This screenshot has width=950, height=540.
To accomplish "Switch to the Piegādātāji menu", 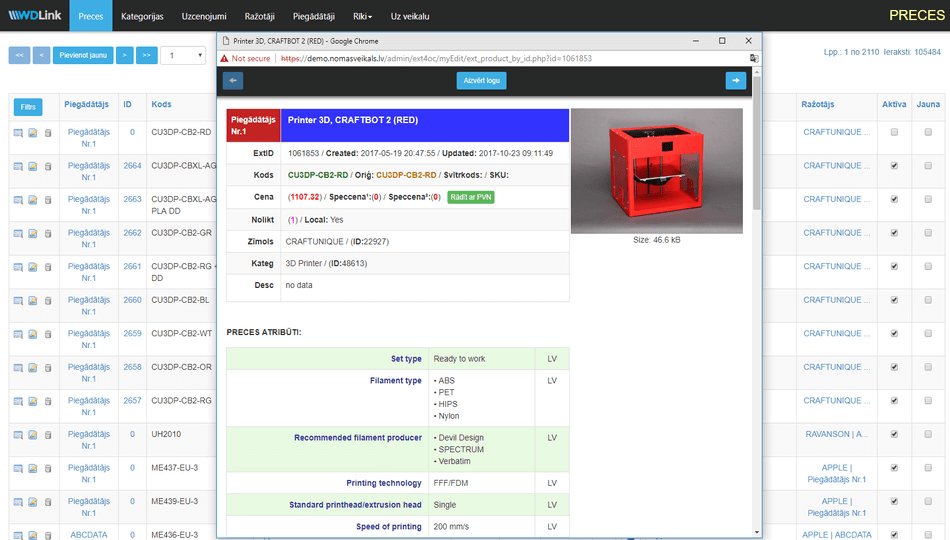I will point(314,16).
